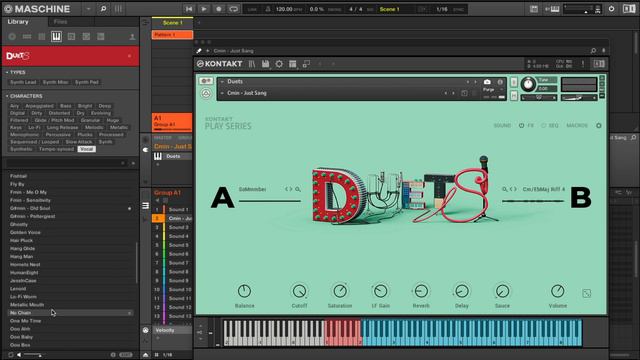The image size is (640, 360).
Task: Toggle the metronome icon
Action: tap(268, 9)
